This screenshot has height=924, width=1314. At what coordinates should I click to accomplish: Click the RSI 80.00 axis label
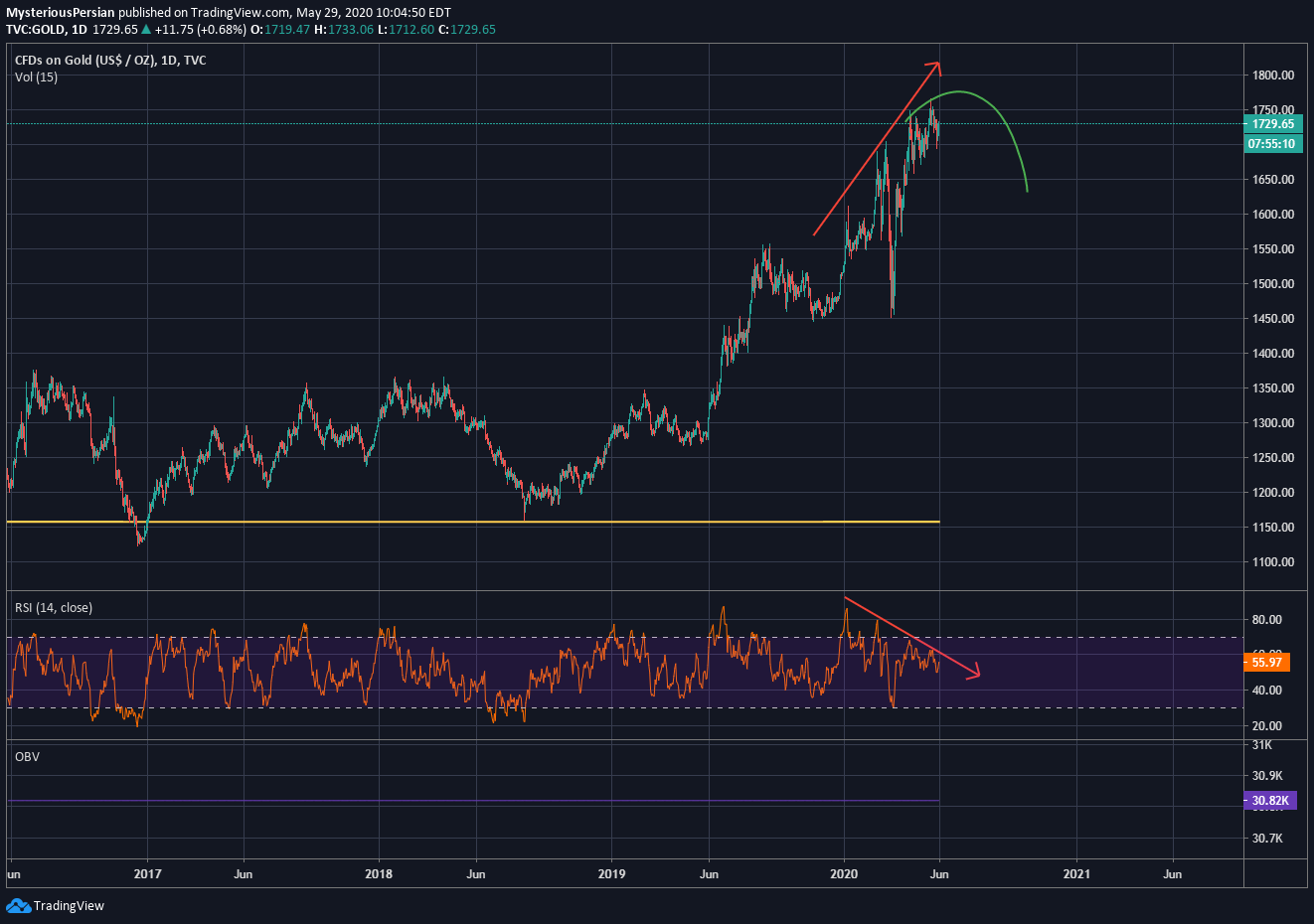click(x=1267, y=620)
